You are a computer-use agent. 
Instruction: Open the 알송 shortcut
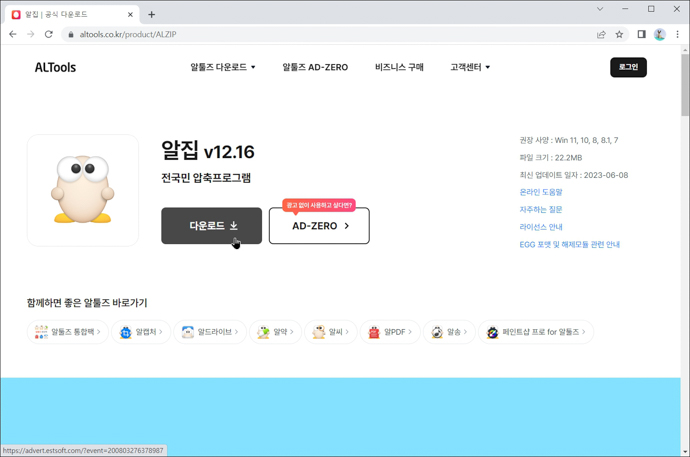point(449,332)
